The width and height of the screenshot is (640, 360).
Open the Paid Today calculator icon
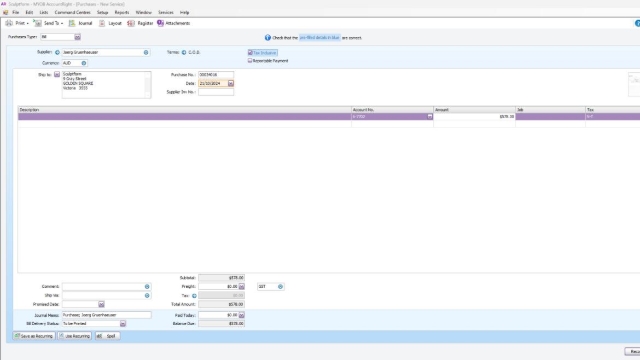(242, 315)
